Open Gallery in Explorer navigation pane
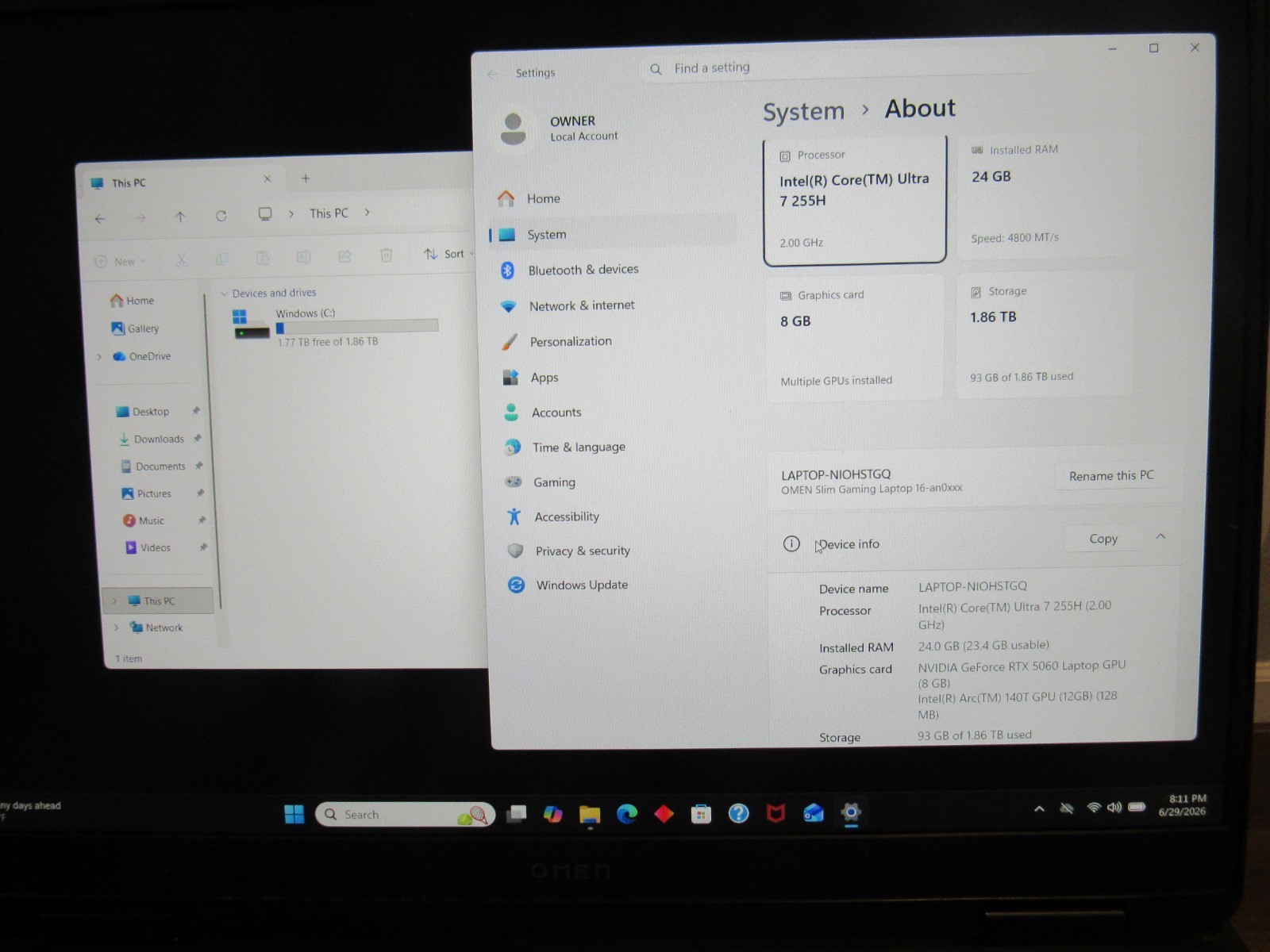Viewport: 1270px width, 952px height. point(135,328)
